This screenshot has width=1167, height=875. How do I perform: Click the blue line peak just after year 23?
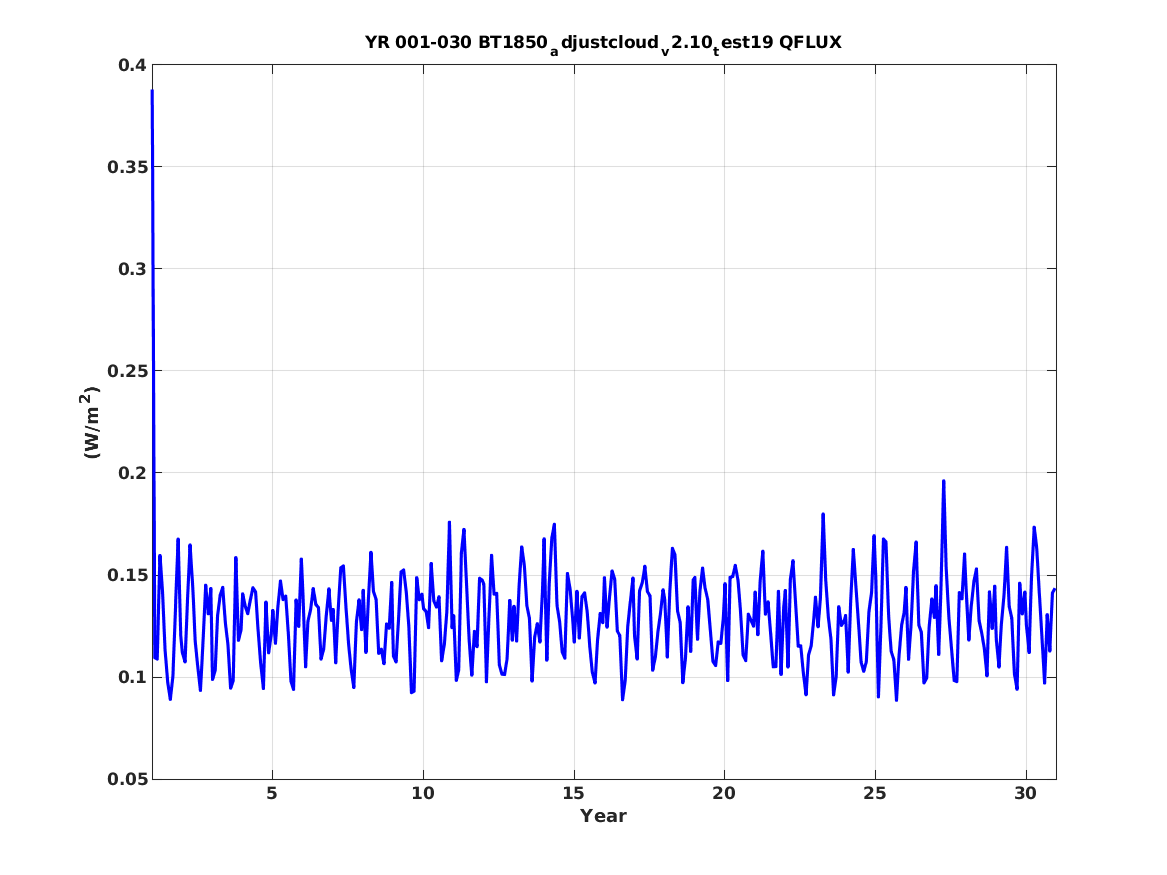(823, 514)
